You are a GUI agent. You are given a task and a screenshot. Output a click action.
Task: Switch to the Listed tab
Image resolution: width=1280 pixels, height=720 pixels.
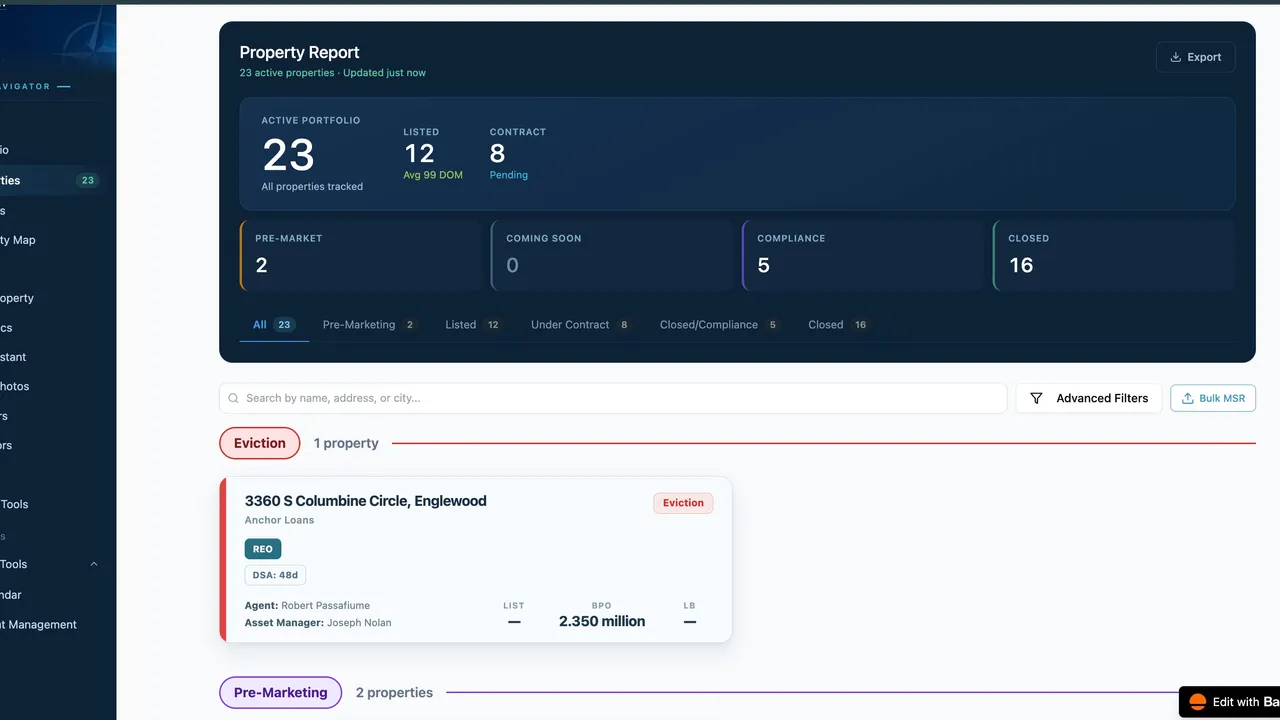coord(474,325)
